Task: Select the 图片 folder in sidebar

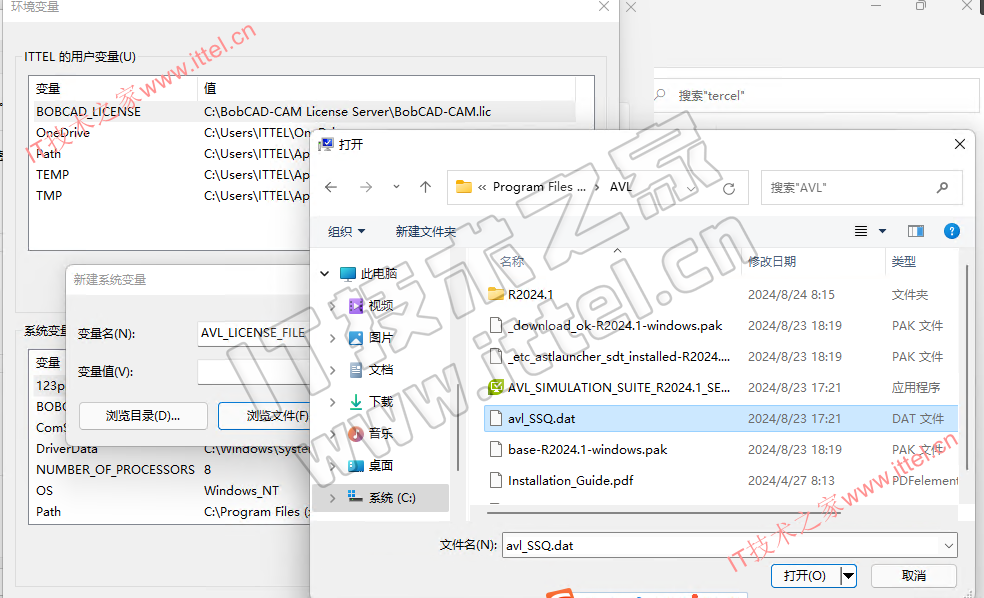Action: [x=372, y=338]
